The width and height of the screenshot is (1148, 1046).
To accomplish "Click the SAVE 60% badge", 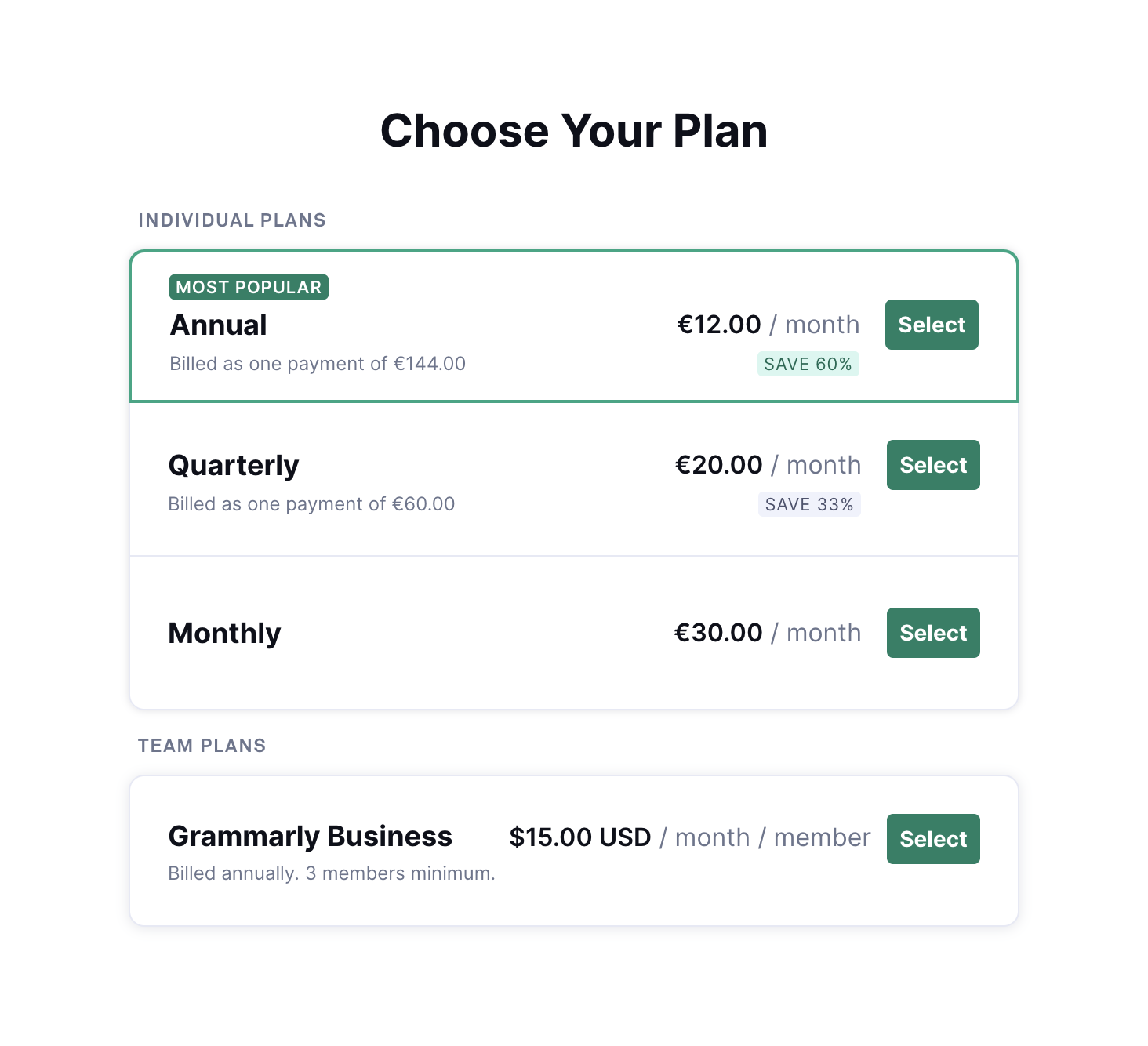I will point(808,364).
